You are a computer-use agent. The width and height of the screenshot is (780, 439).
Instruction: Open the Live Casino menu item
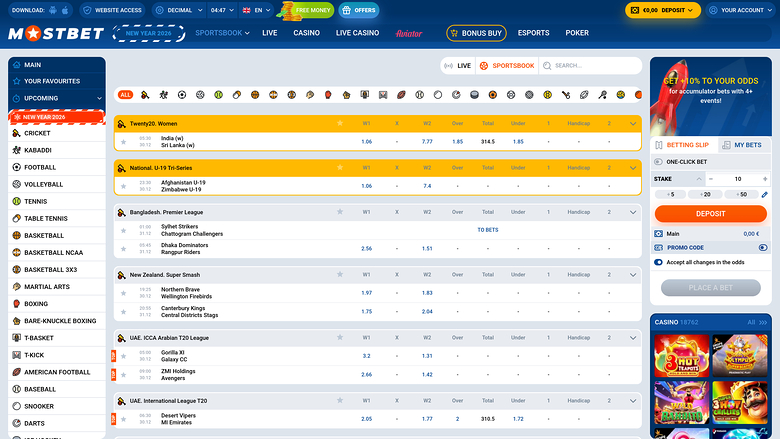point(357,33)
